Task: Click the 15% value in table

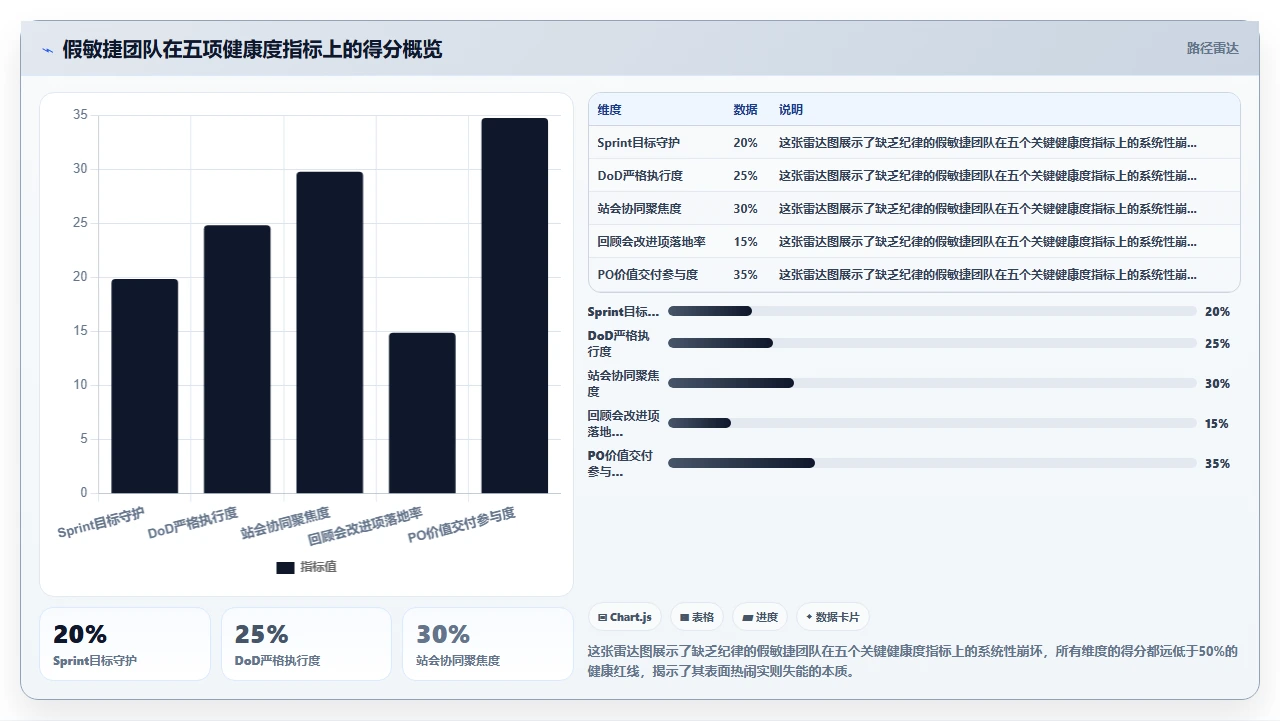Action: [745, 242]
